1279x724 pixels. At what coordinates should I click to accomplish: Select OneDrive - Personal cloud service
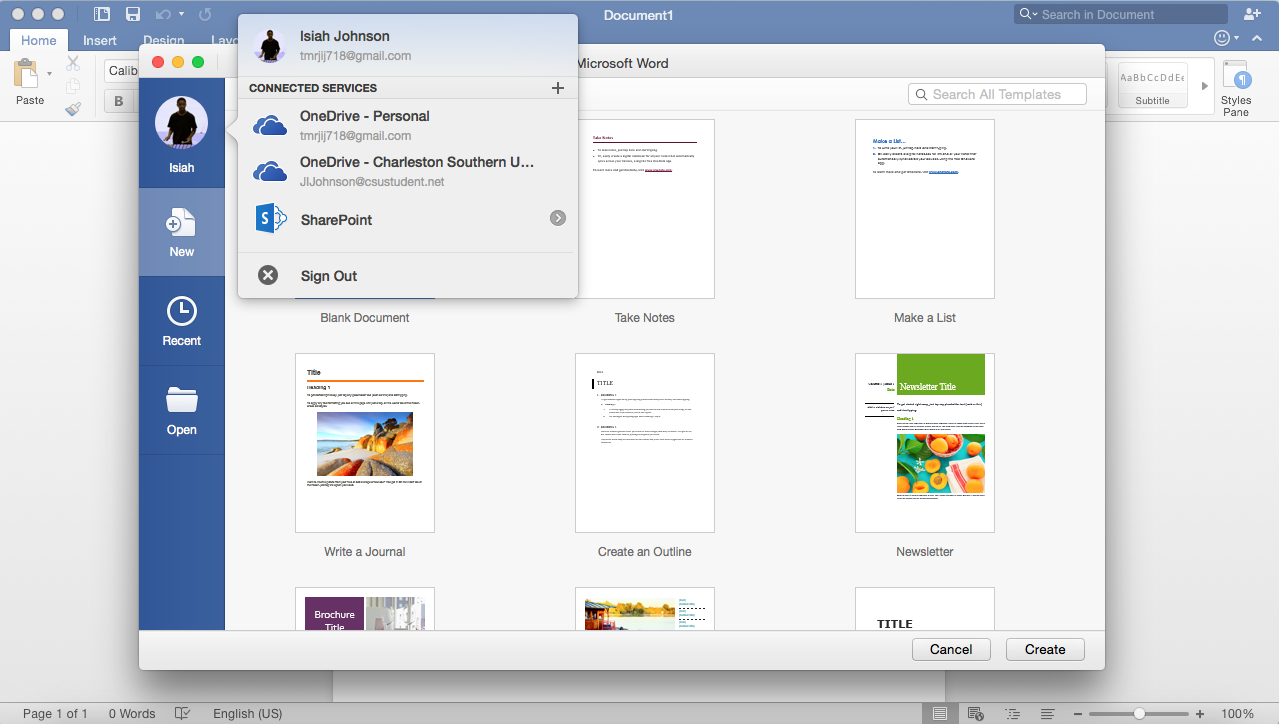(408, 125)
